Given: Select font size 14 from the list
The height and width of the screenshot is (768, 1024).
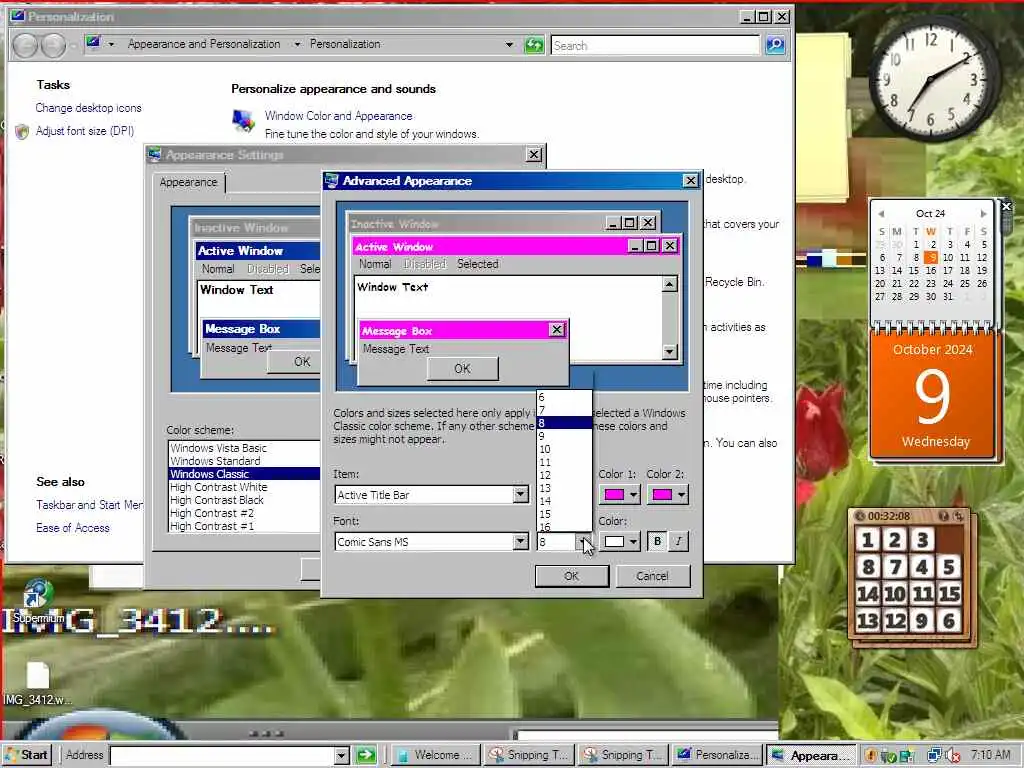Looking at the screenshot, I should pyautogui.click(x=564, y=502).
